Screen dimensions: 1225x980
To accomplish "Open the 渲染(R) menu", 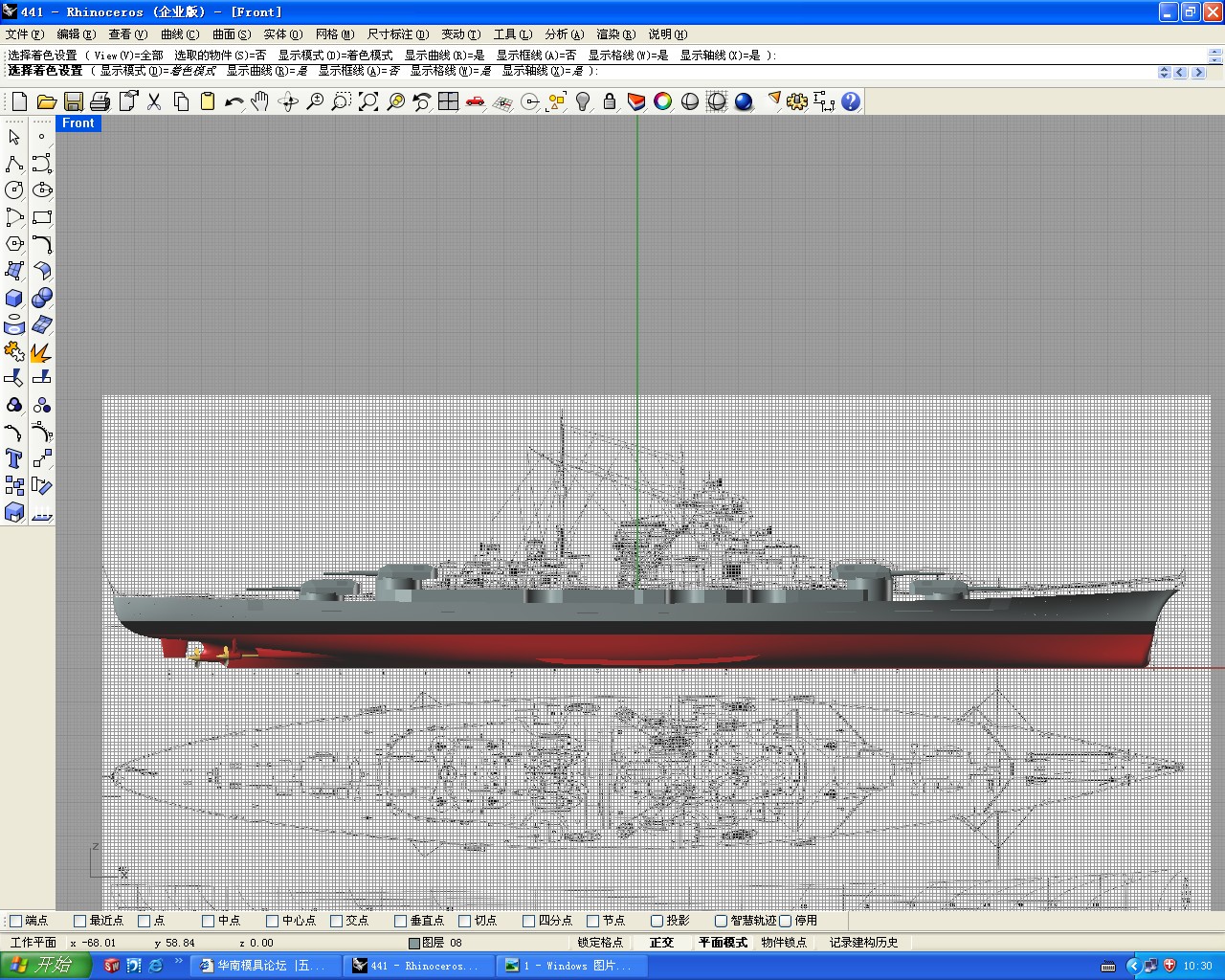I will pos(615,34).
